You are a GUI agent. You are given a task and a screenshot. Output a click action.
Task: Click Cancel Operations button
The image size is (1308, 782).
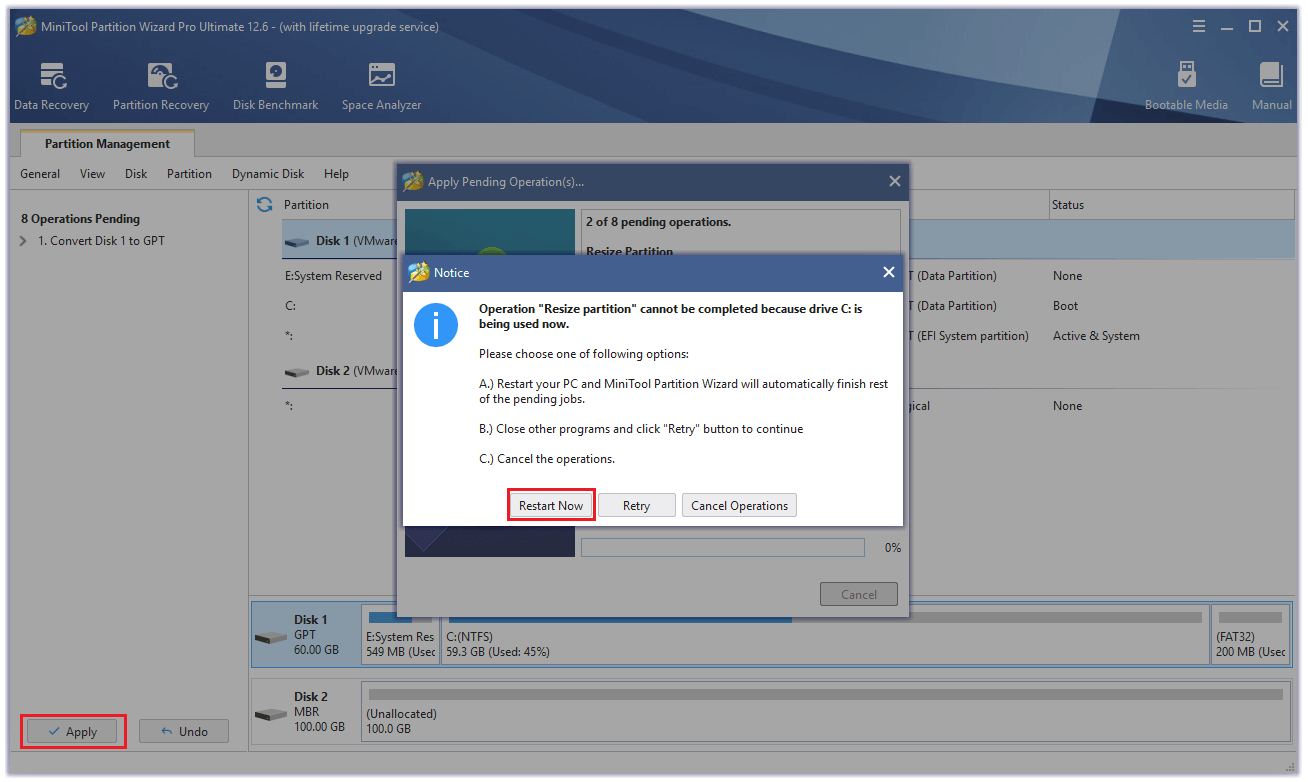tap(739, 505)
